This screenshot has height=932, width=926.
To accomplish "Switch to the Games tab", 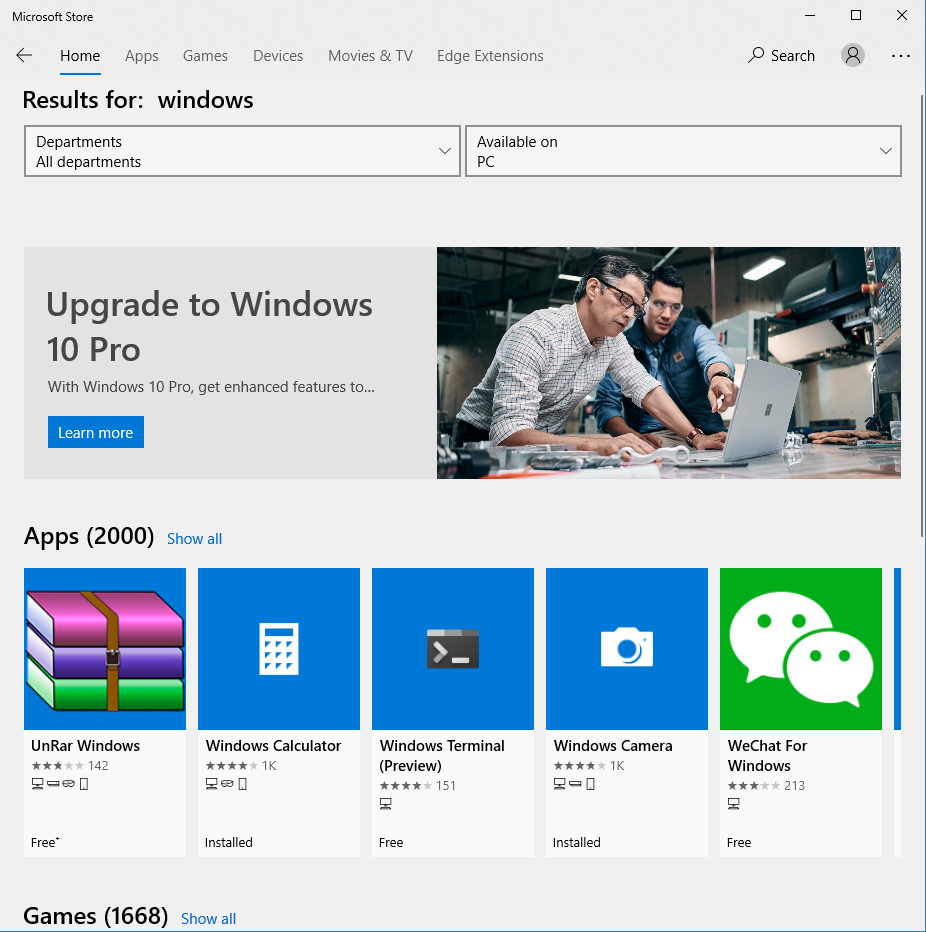I will pyautogui.click(x=205, y=56).
